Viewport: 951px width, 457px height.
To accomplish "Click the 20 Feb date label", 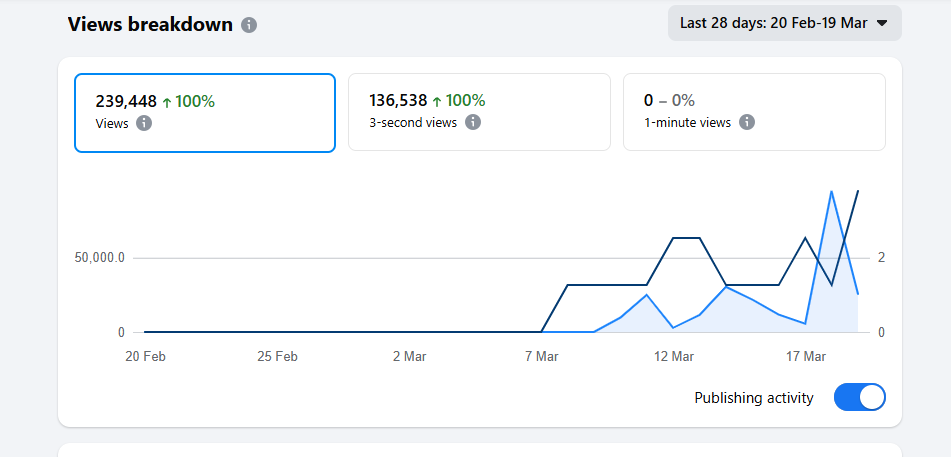I will point(145,356).
